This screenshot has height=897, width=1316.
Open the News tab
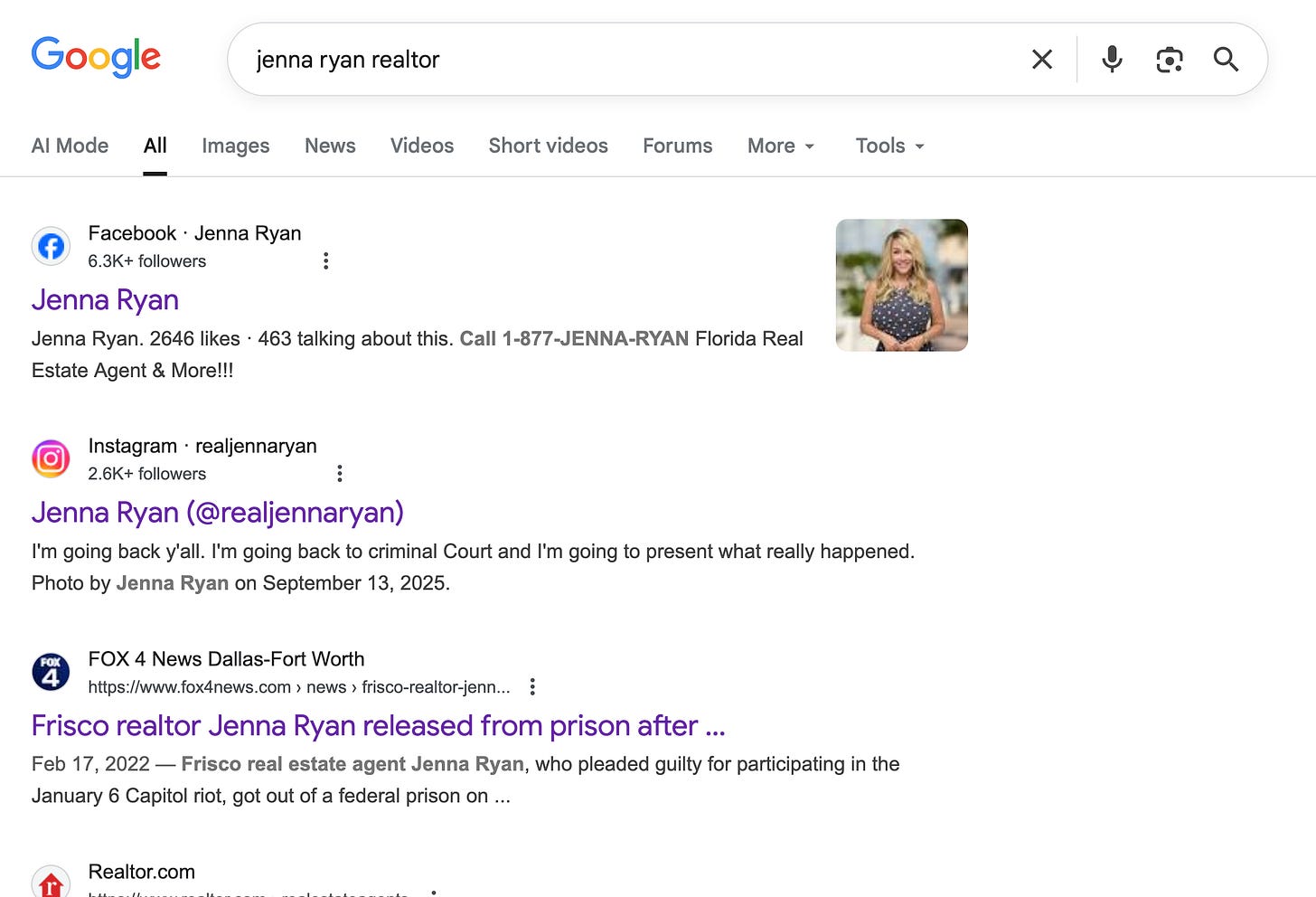[x=330, y=146]
